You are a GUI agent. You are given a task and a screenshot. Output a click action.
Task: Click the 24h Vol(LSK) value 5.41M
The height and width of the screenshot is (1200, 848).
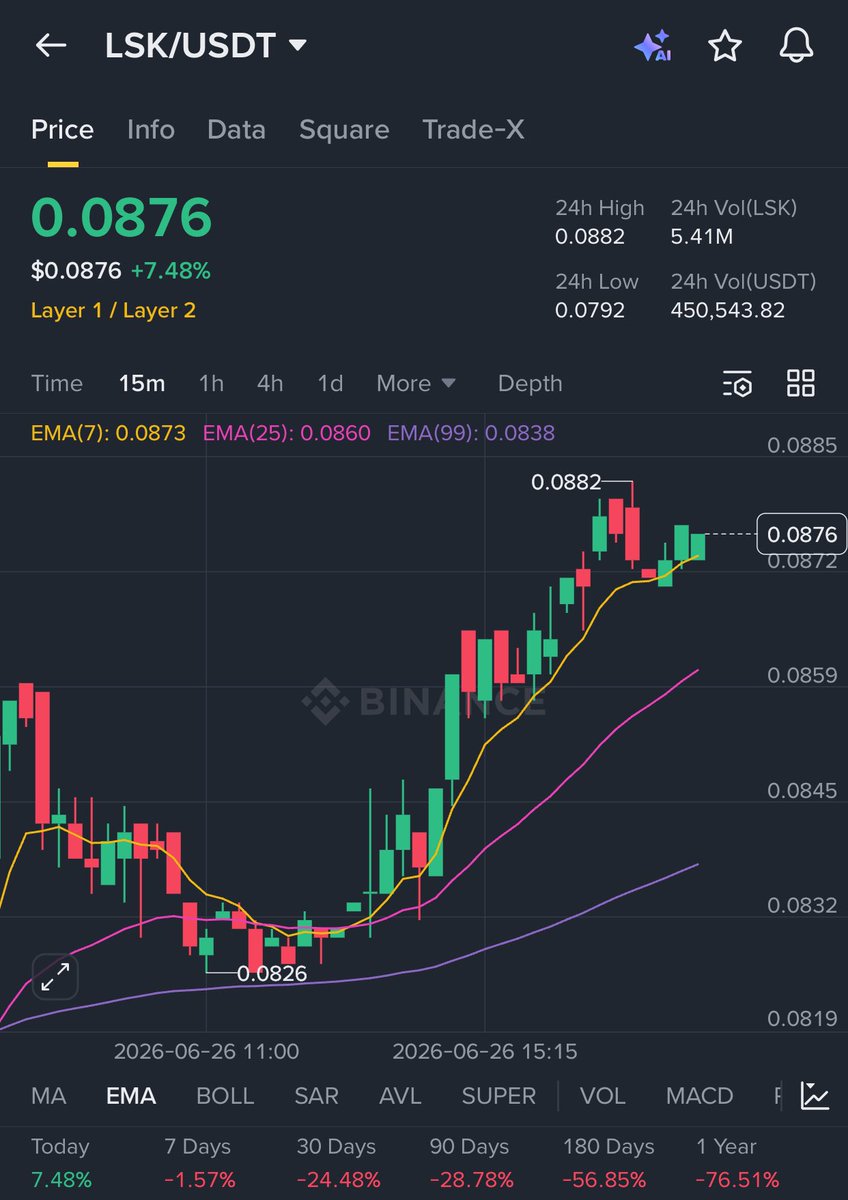coord(701,237)
